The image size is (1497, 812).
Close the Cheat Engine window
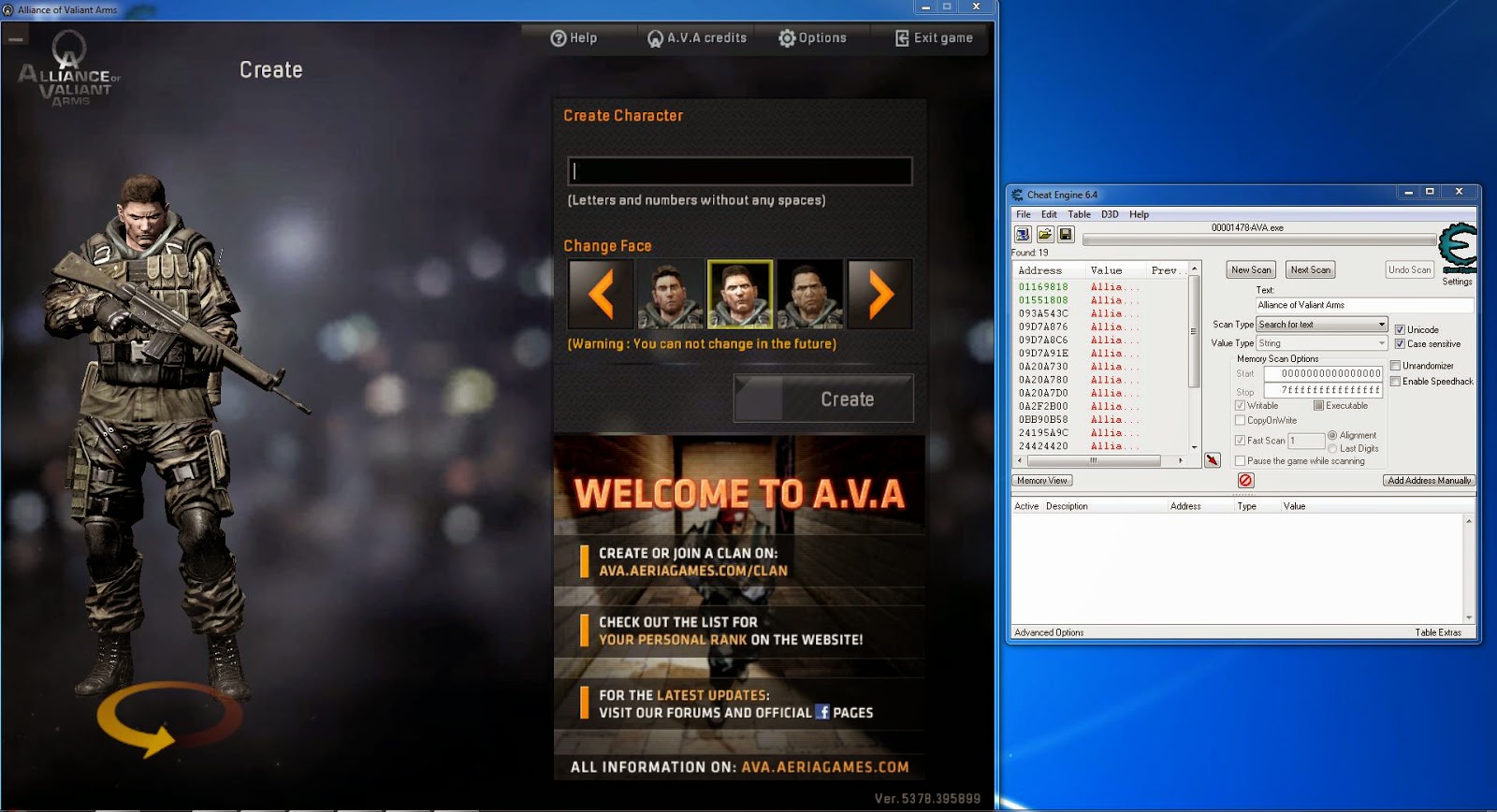[1459, 192]
